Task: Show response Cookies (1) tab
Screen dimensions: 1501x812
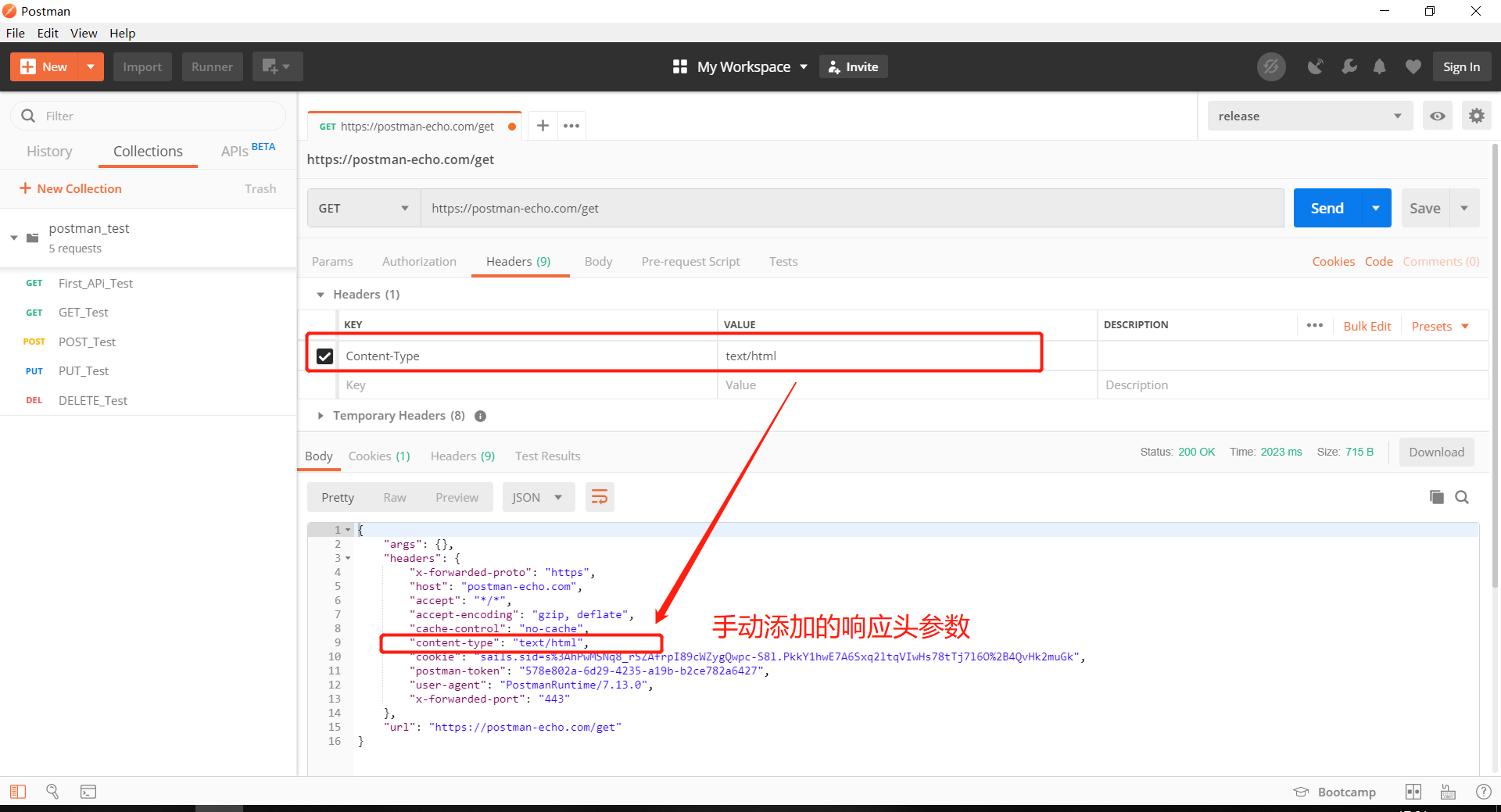Action: (x=379, y=456)
